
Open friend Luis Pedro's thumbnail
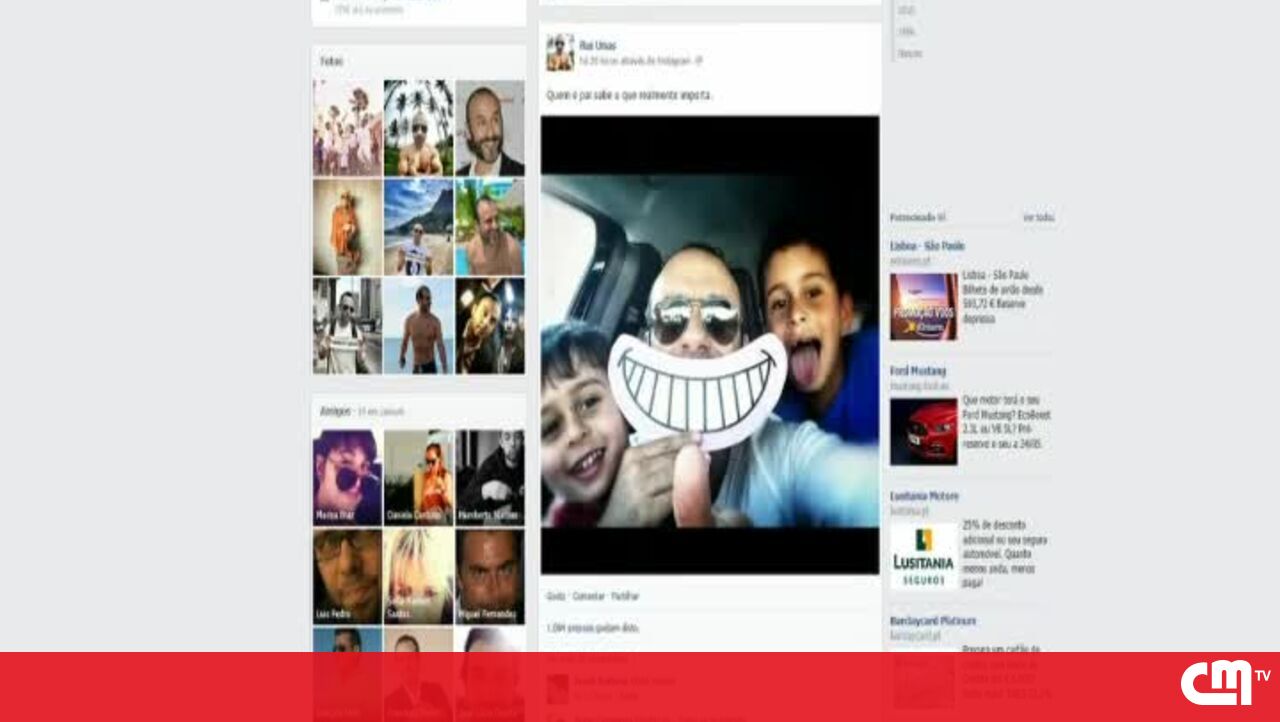pos(347,576)
